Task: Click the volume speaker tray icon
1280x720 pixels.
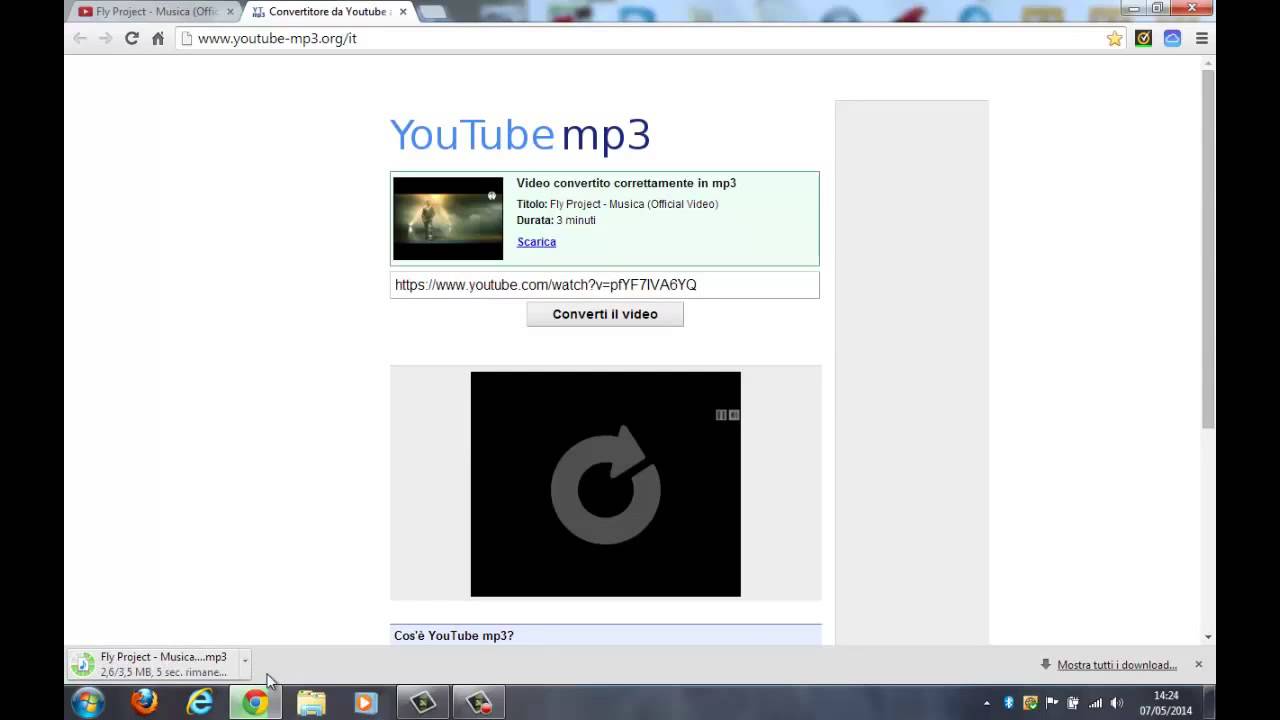Action: tap(1117, 703)
